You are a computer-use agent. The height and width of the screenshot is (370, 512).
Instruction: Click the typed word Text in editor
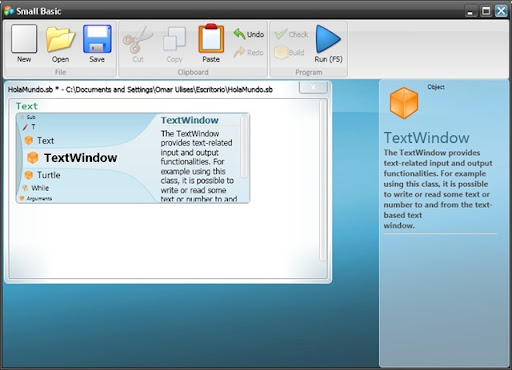27,106
